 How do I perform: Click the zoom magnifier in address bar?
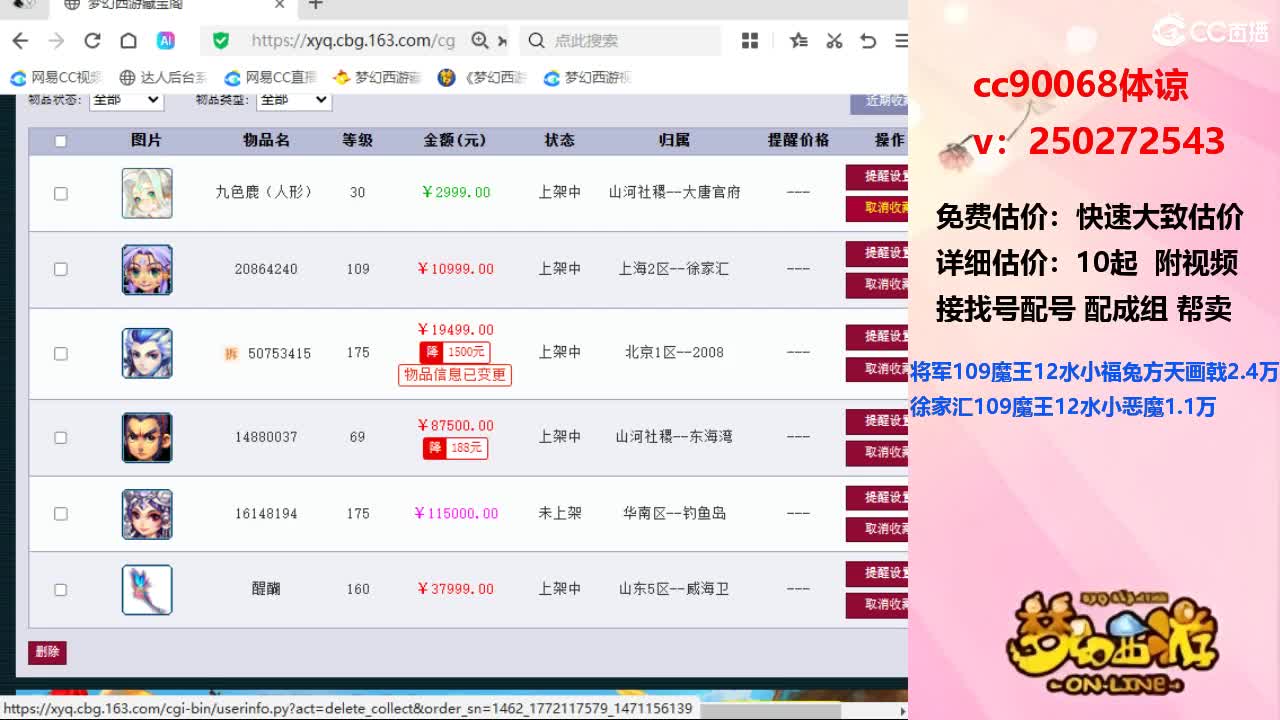click(480, 41)
